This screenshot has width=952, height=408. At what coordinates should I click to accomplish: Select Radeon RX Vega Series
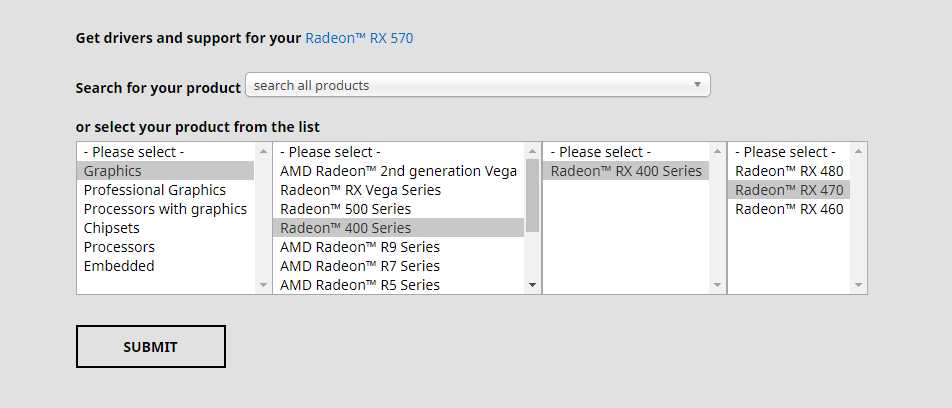361,190
